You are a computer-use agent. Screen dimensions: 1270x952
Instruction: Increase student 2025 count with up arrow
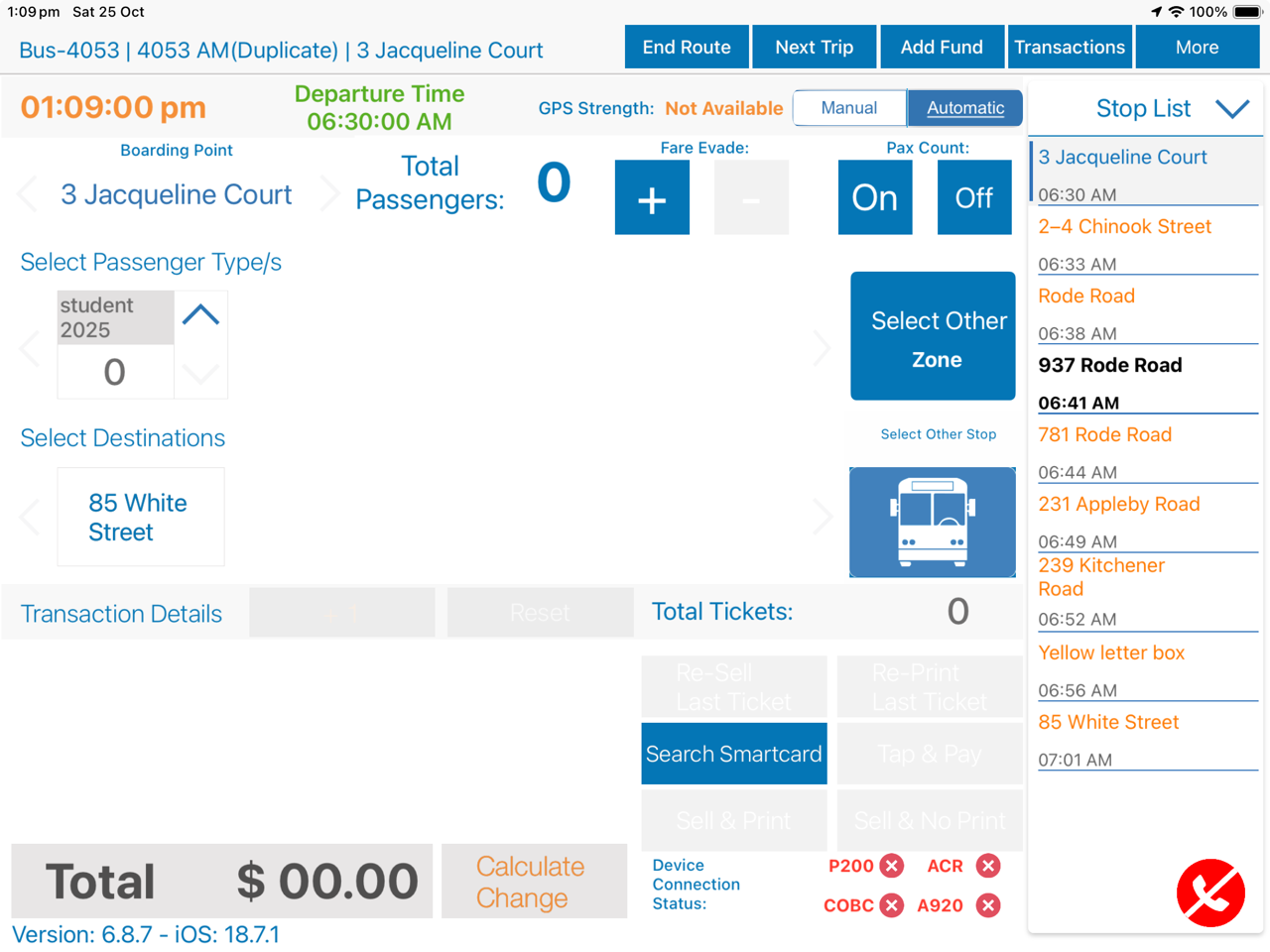[200, 315]
